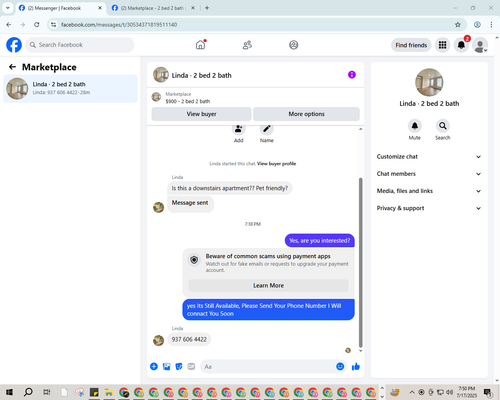Viewport: 500px width, 400px height.
Task: Show hidden system tray icons
Action: [x=412, y=392]
